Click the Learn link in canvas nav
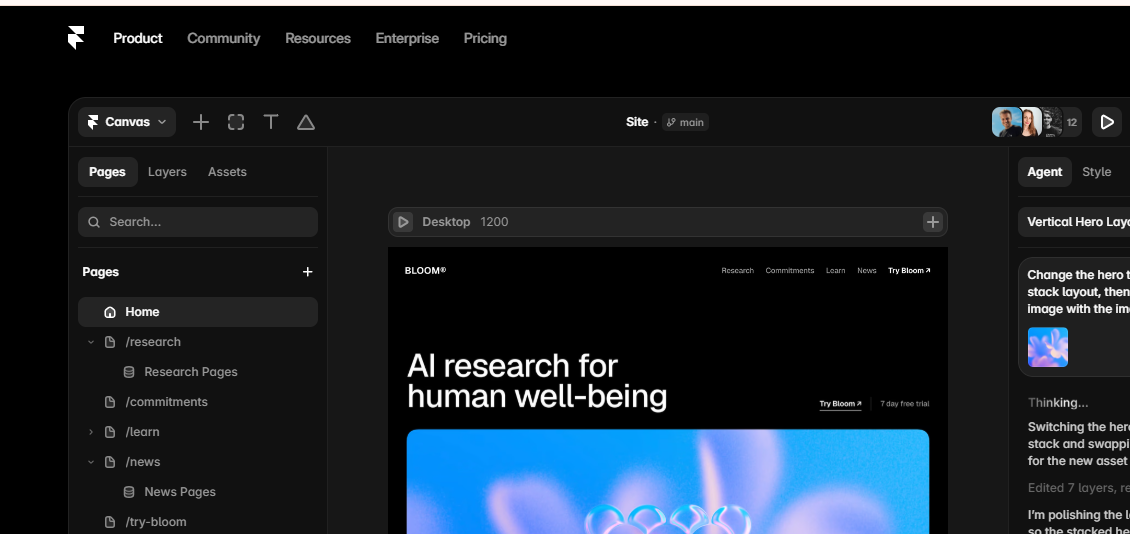Image resolution: width=1130 pixels, height=534 pixels. click(x=835, y=271)
